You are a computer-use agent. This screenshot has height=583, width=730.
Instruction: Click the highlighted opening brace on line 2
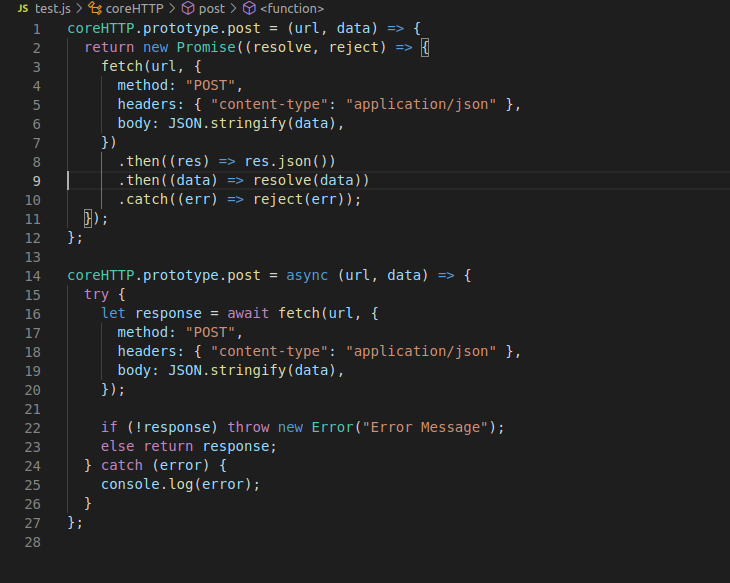[x=425, y=47]
